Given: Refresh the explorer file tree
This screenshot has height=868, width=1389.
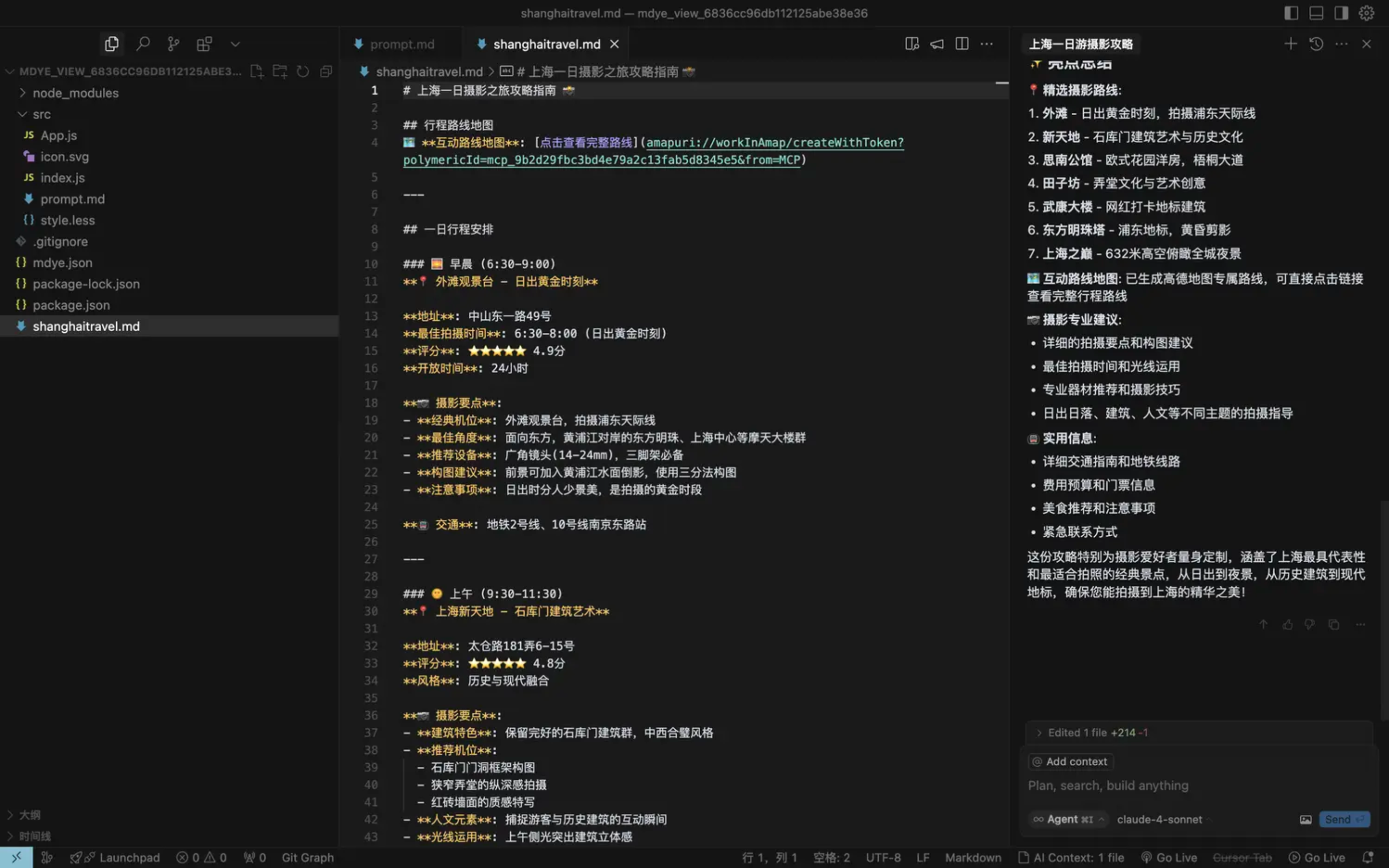Looking at the screenshot, I should click(x=303, y=71).
